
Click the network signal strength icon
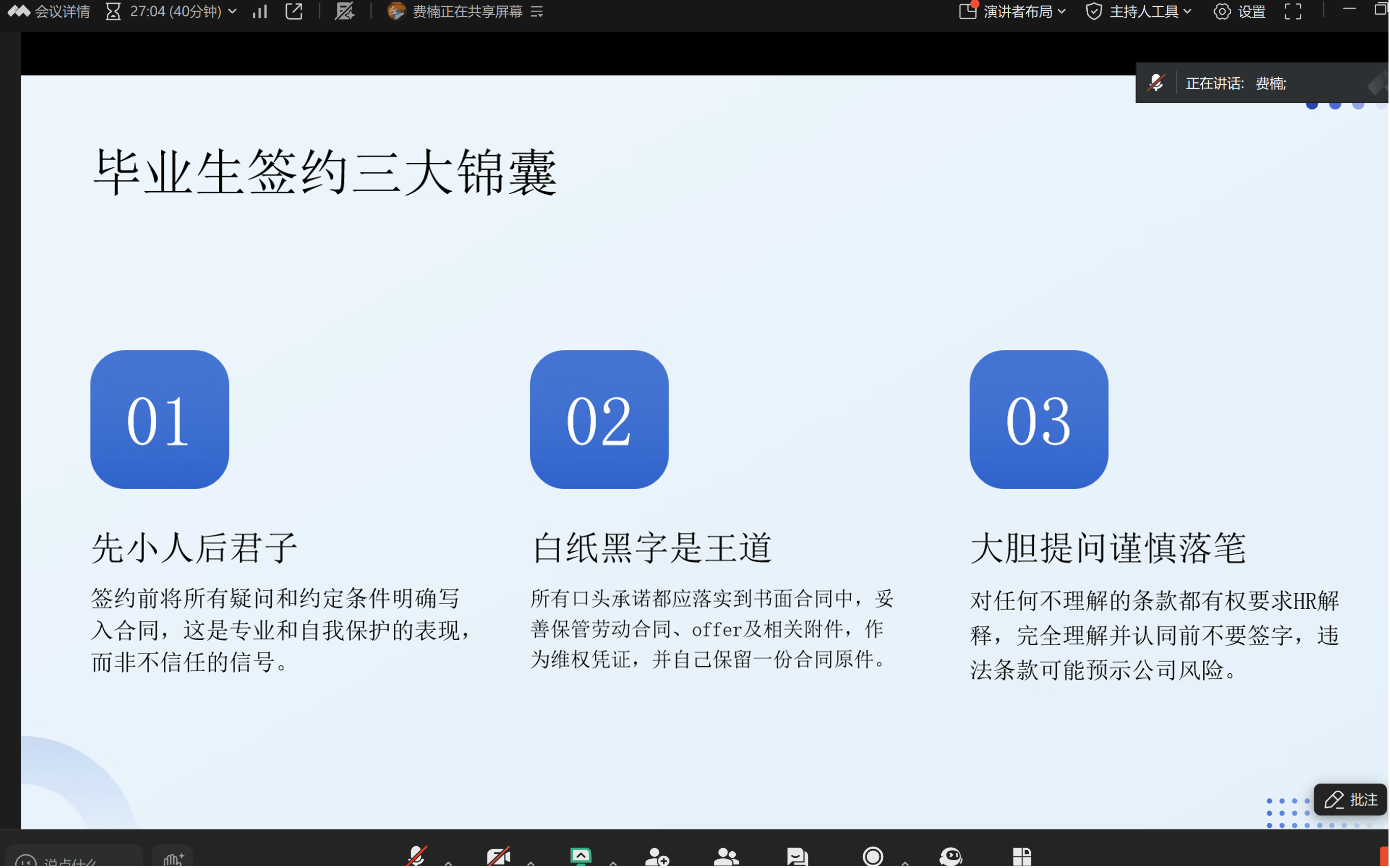260,12
